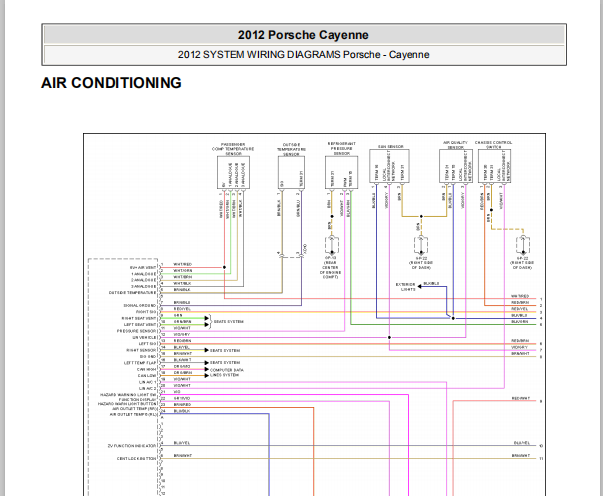The height and width of the screenshot is (496, 603).
Task: Click the 'CENT LOCK BUTTON' pin label
Action: tap(137, 459)
